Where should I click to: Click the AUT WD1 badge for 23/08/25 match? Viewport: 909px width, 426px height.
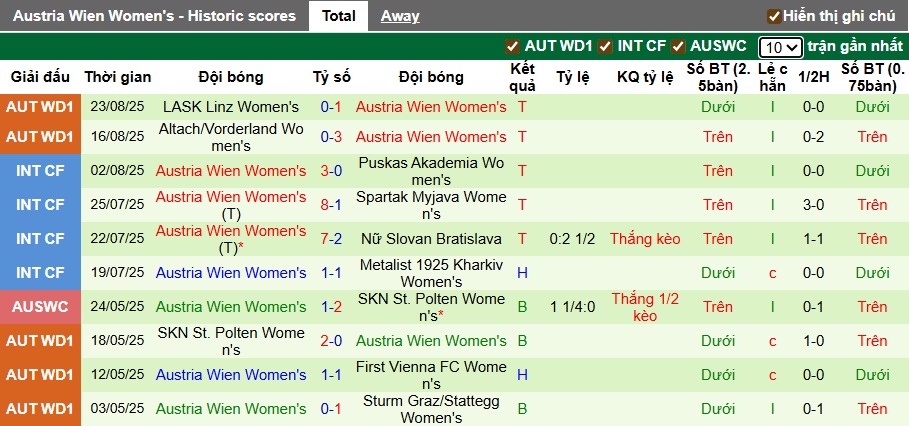tap(41, 107)
